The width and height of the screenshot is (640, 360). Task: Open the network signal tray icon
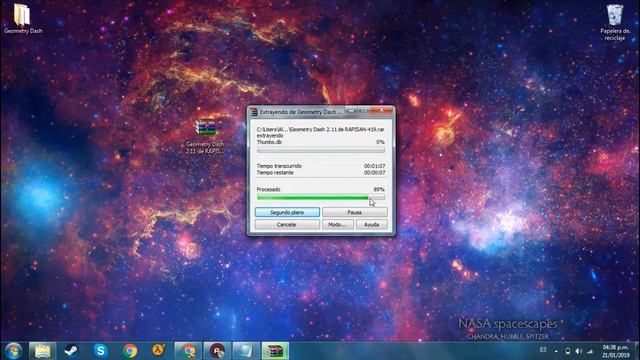tap(590, 351)
